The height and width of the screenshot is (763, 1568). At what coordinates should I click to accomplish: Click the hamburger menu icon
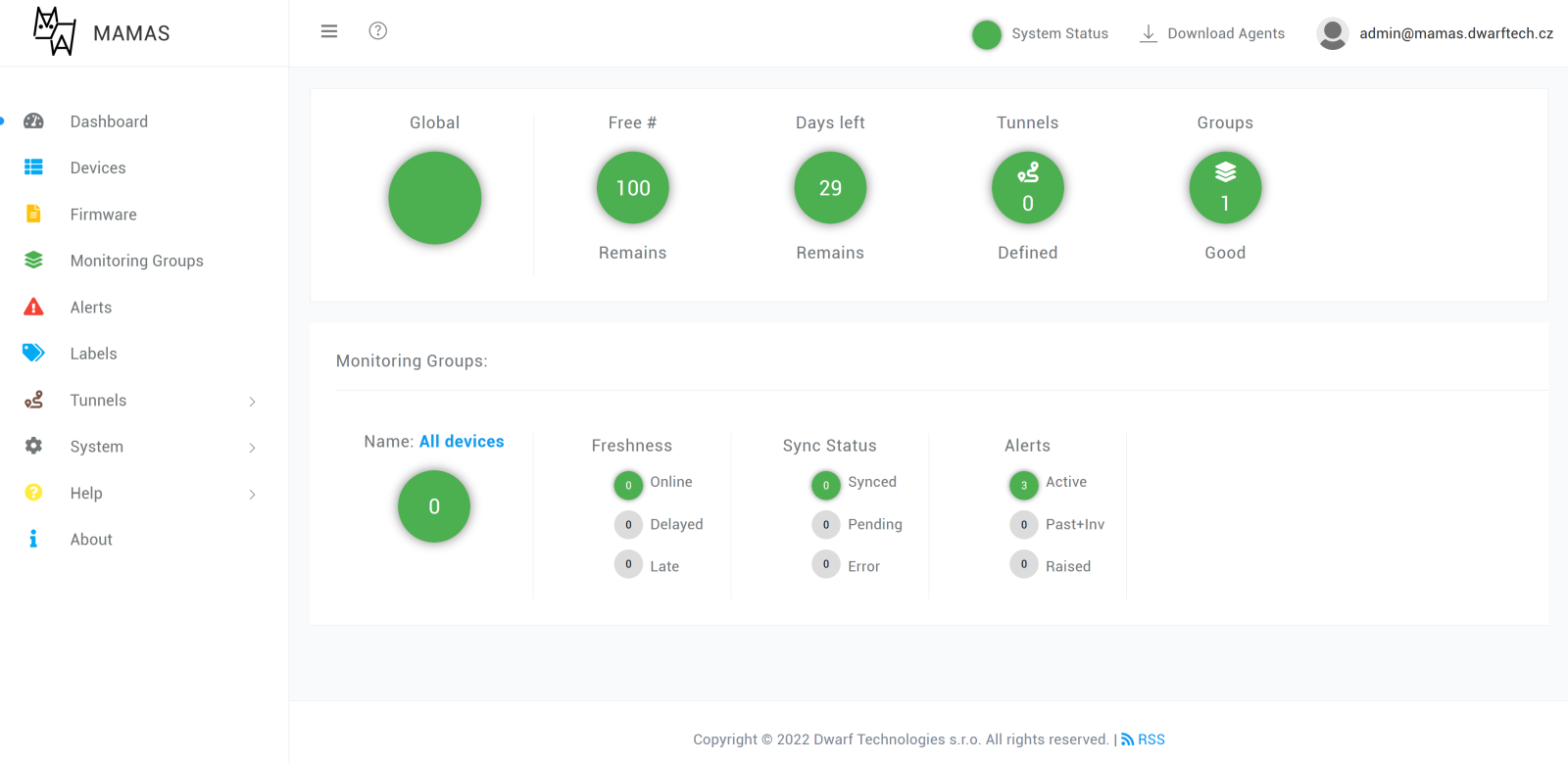pyautogui.click(x=329, y=31)
